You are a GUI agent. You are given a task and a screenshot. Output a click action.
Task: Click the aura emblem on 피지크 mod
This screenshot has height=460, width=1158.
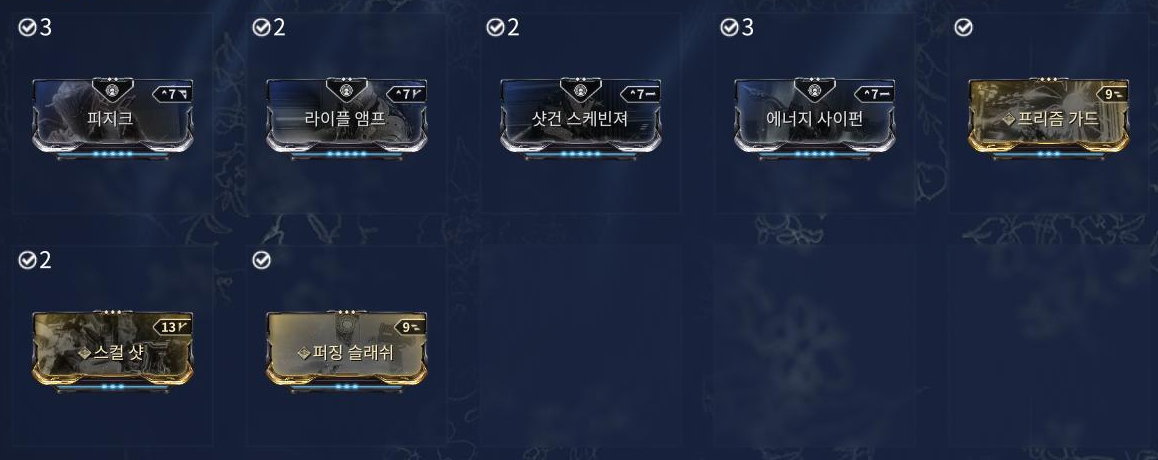click(x=113, y=91)
